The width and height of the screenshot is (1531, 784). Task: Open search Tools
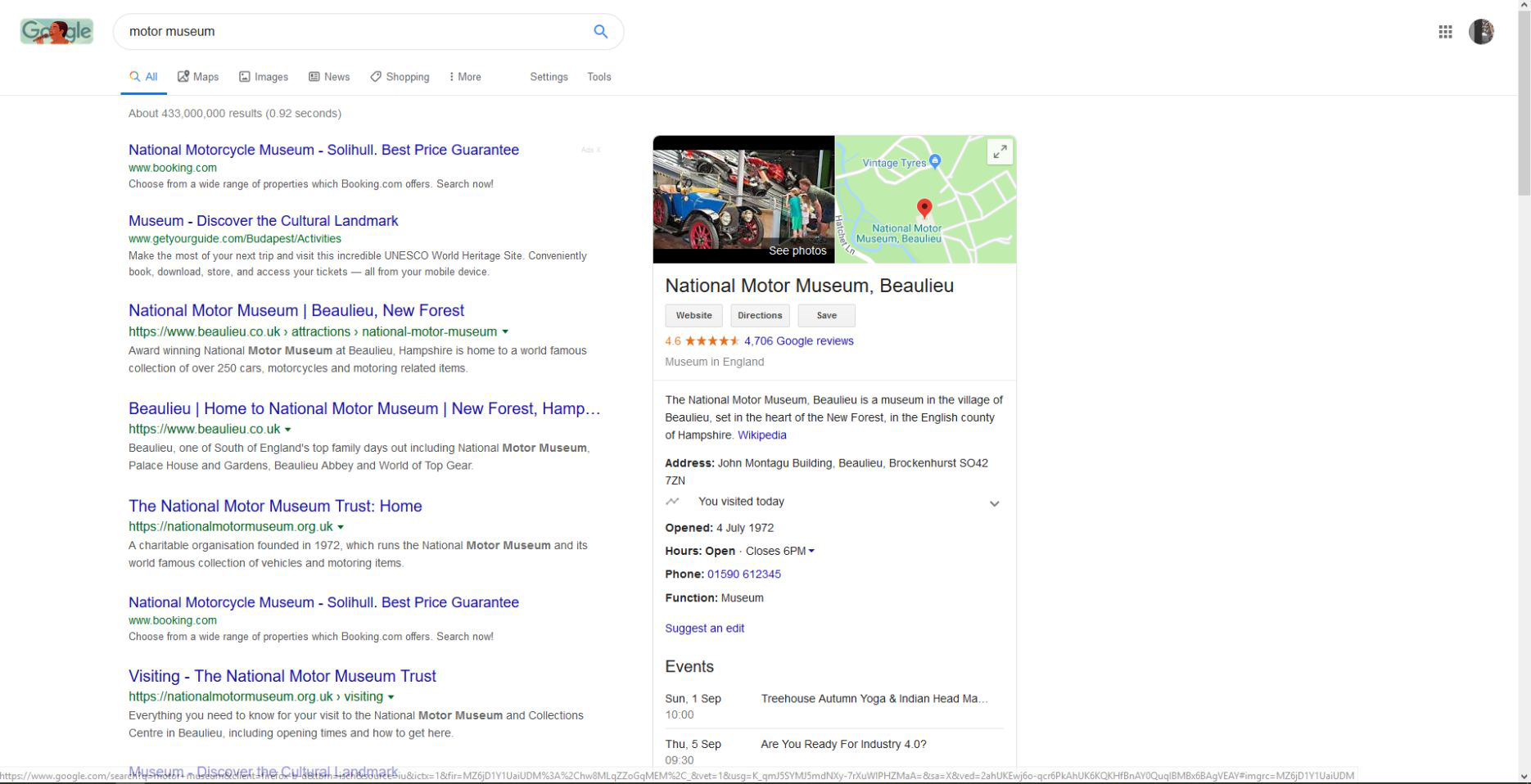(598, 77)
